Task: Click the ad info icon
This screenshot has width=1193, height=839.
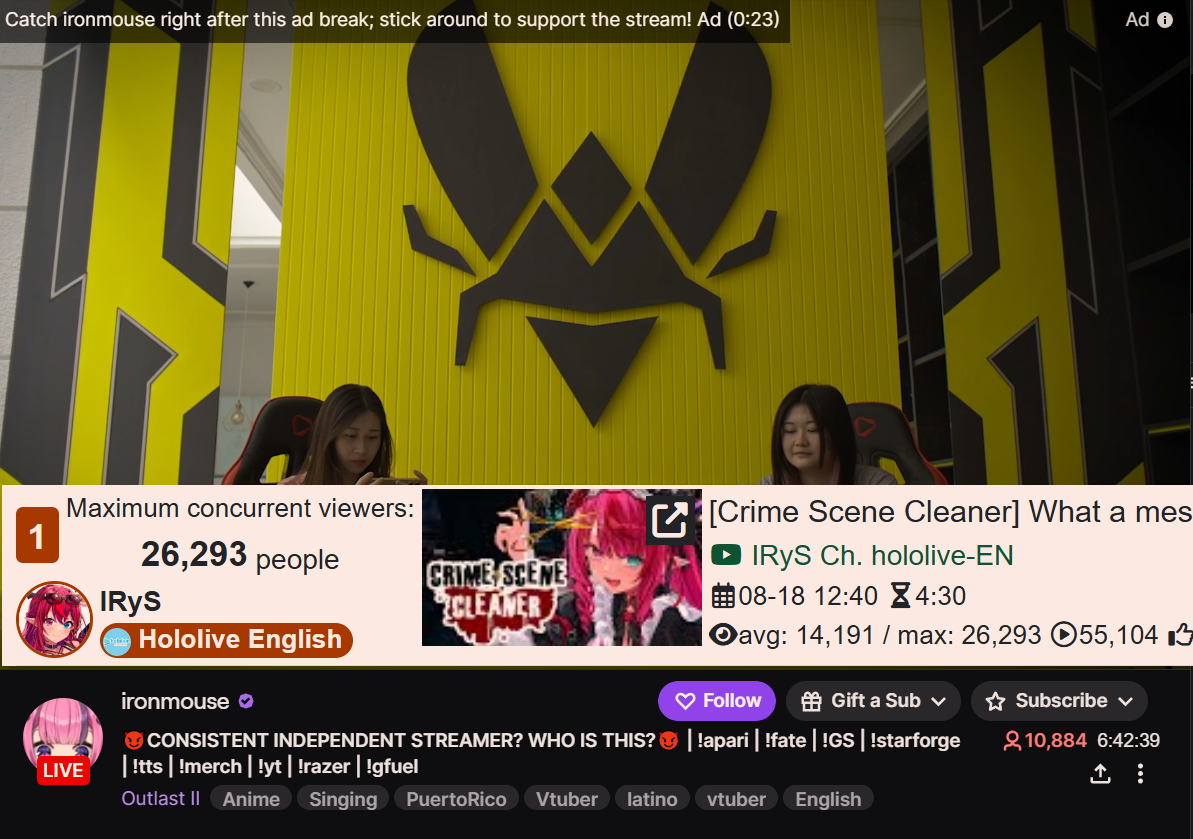Action: 1165,21
